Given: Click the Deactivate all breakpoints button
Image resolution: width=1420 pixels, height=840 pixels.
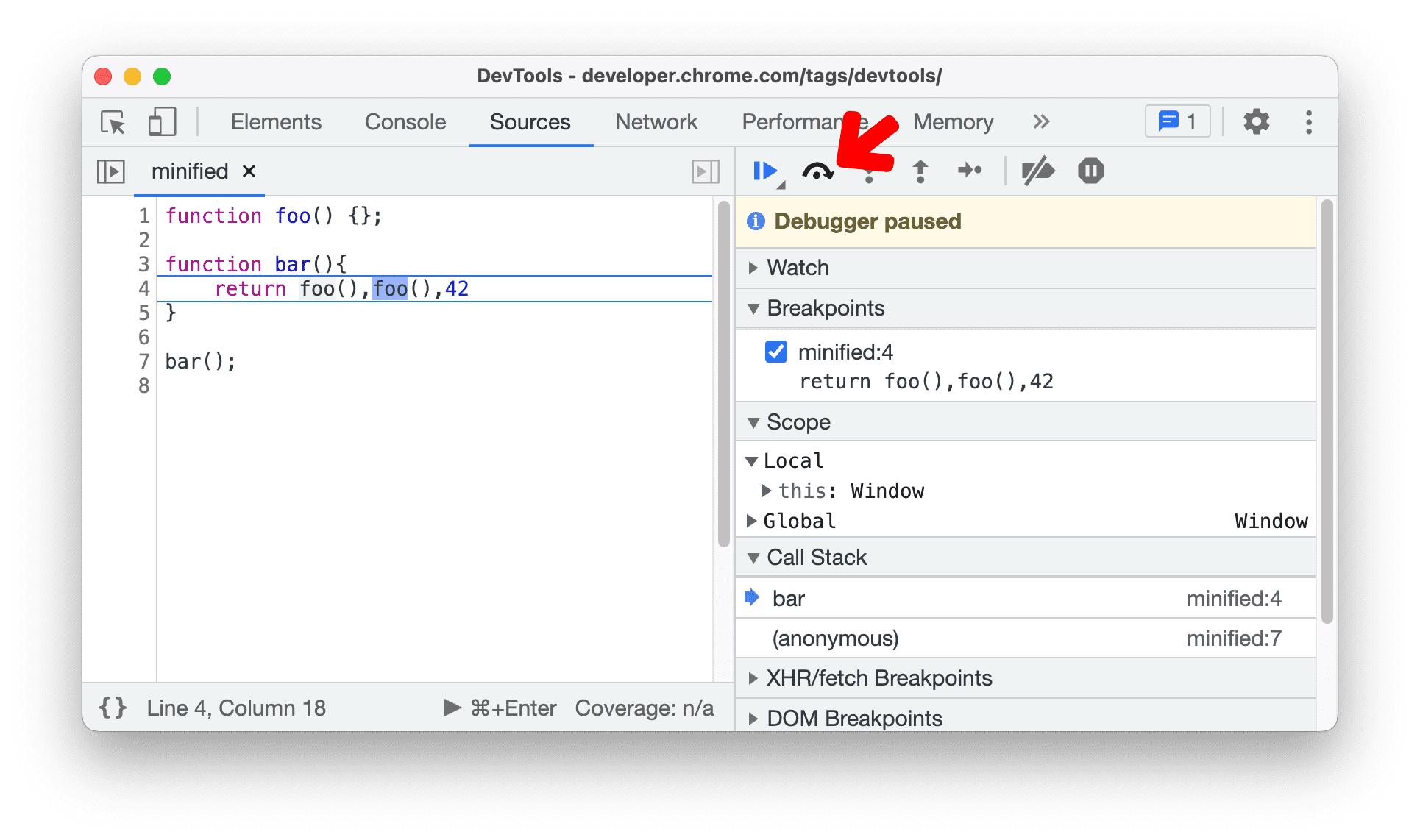Looking at the screenshot, I should coord(1040,170).
